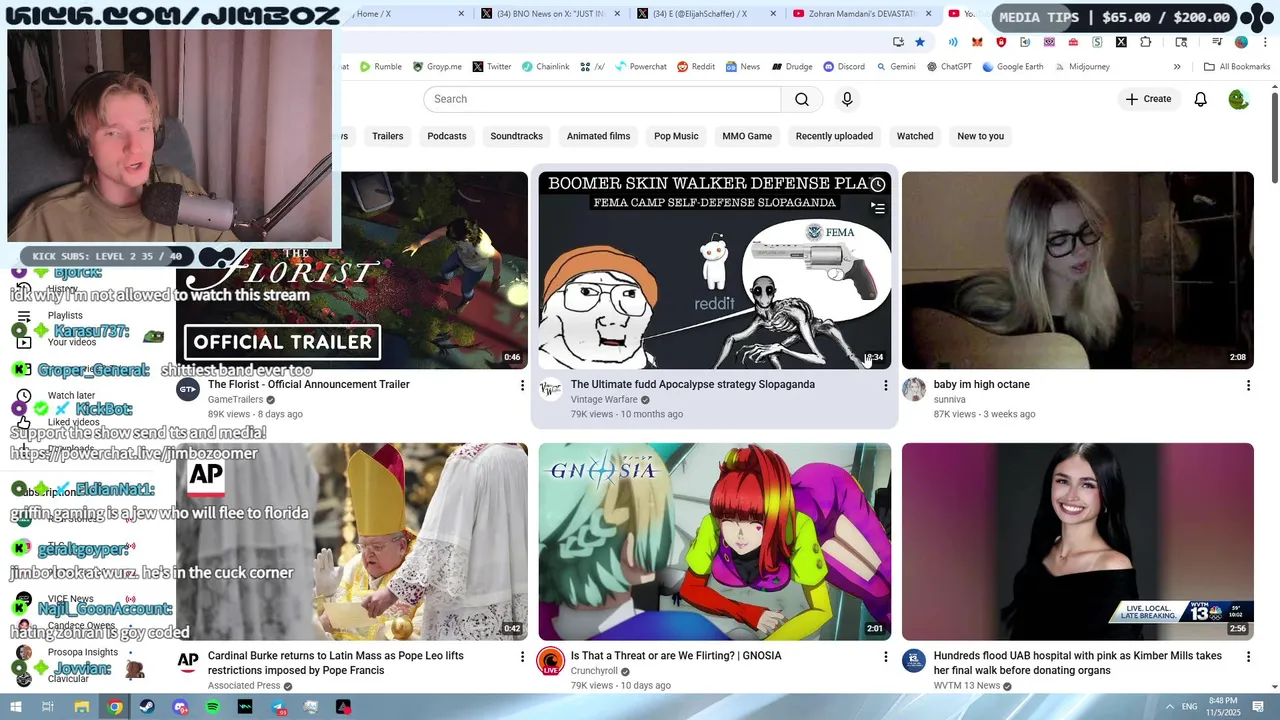Click the Crunchyroll channel avatar

551,660
